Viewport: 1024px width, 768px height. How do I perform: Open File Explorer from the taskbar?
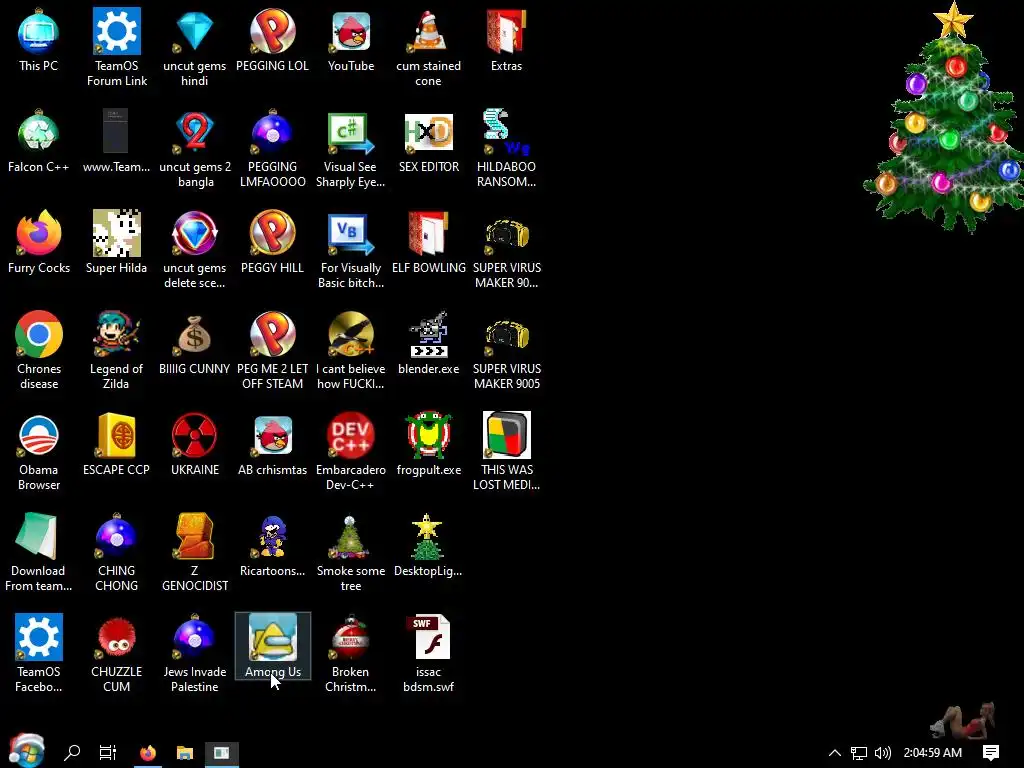pos(185,753)
